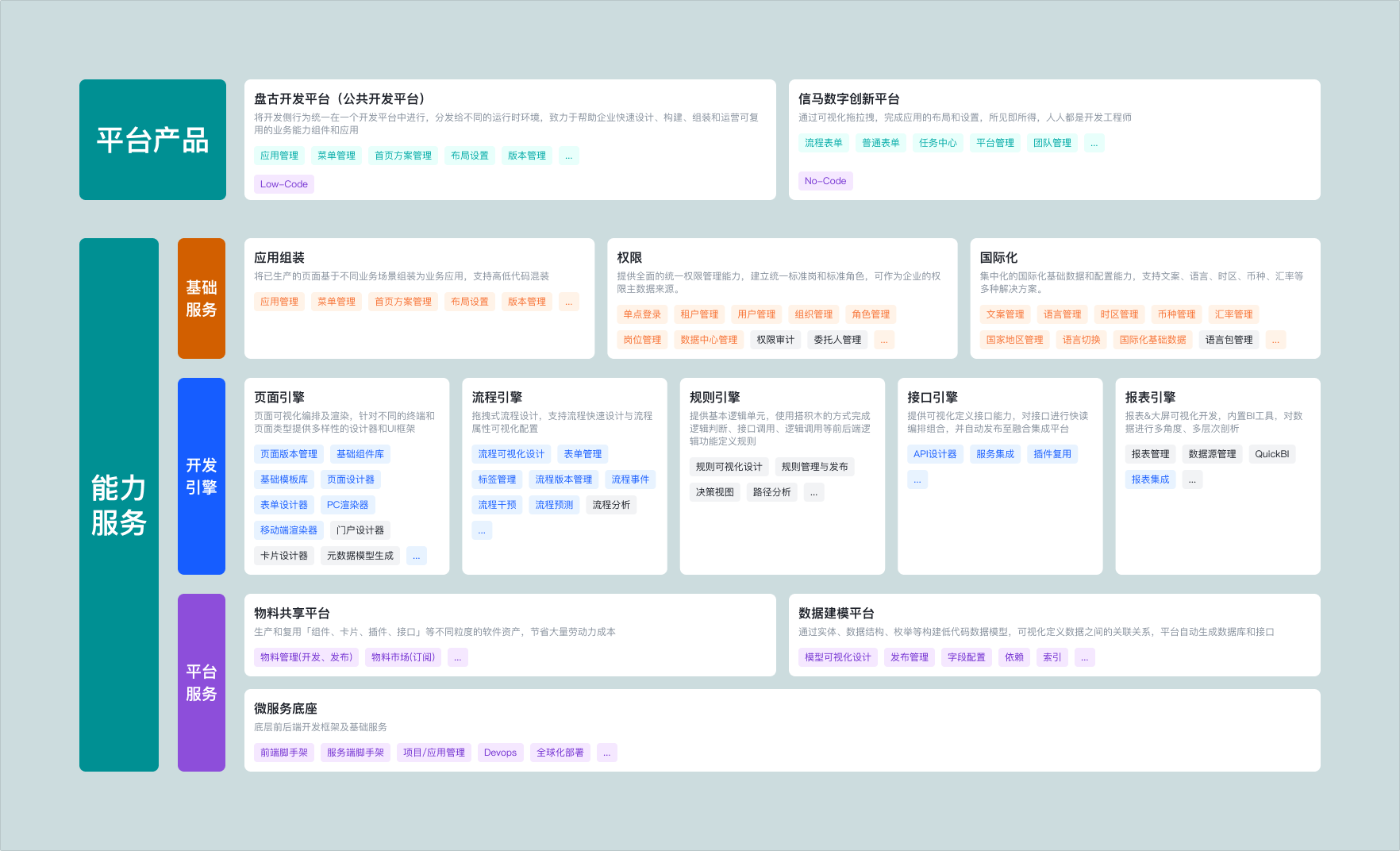
Task: Click the 文案管理 tag
Action: [1006, 314]
